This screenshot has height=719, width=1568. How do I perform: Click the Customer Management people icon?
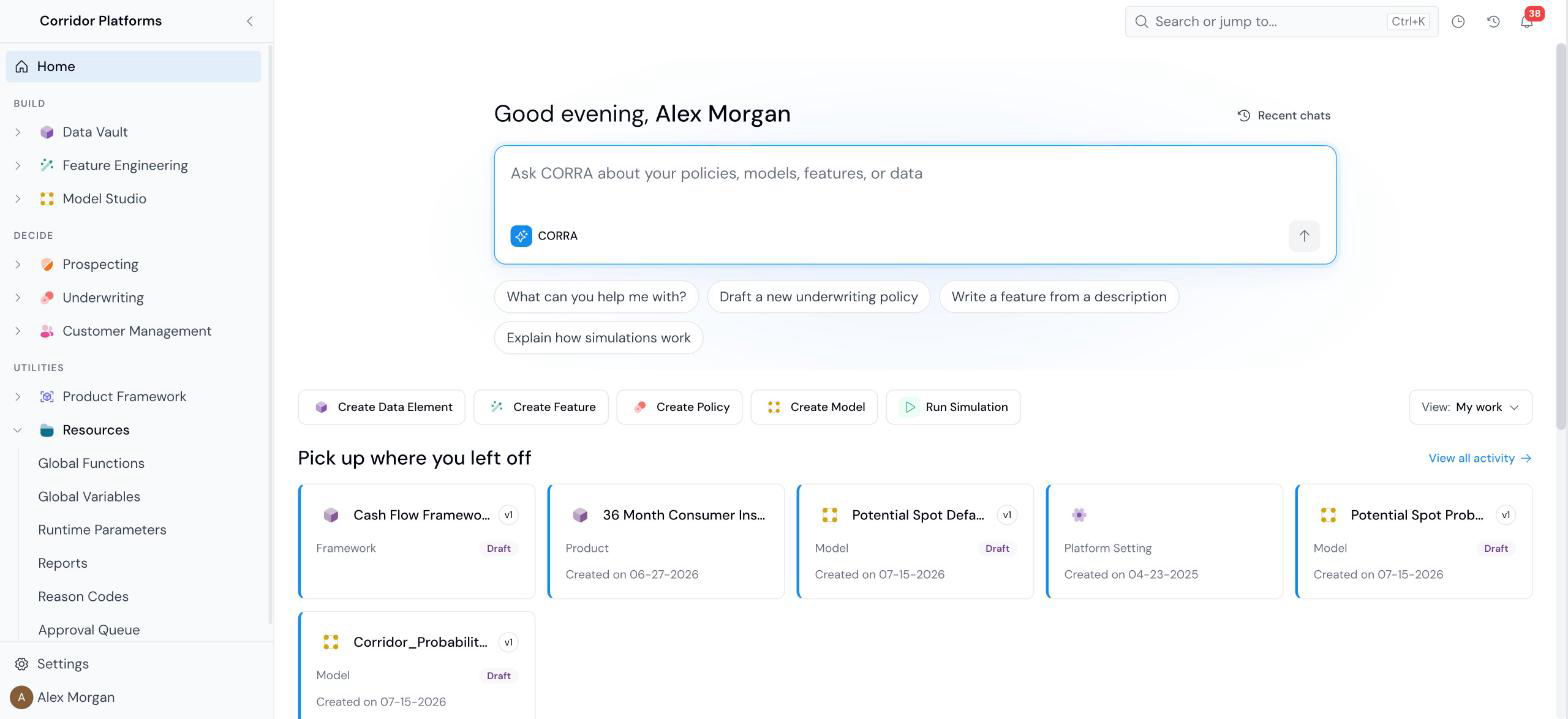(x=47, y=331)
